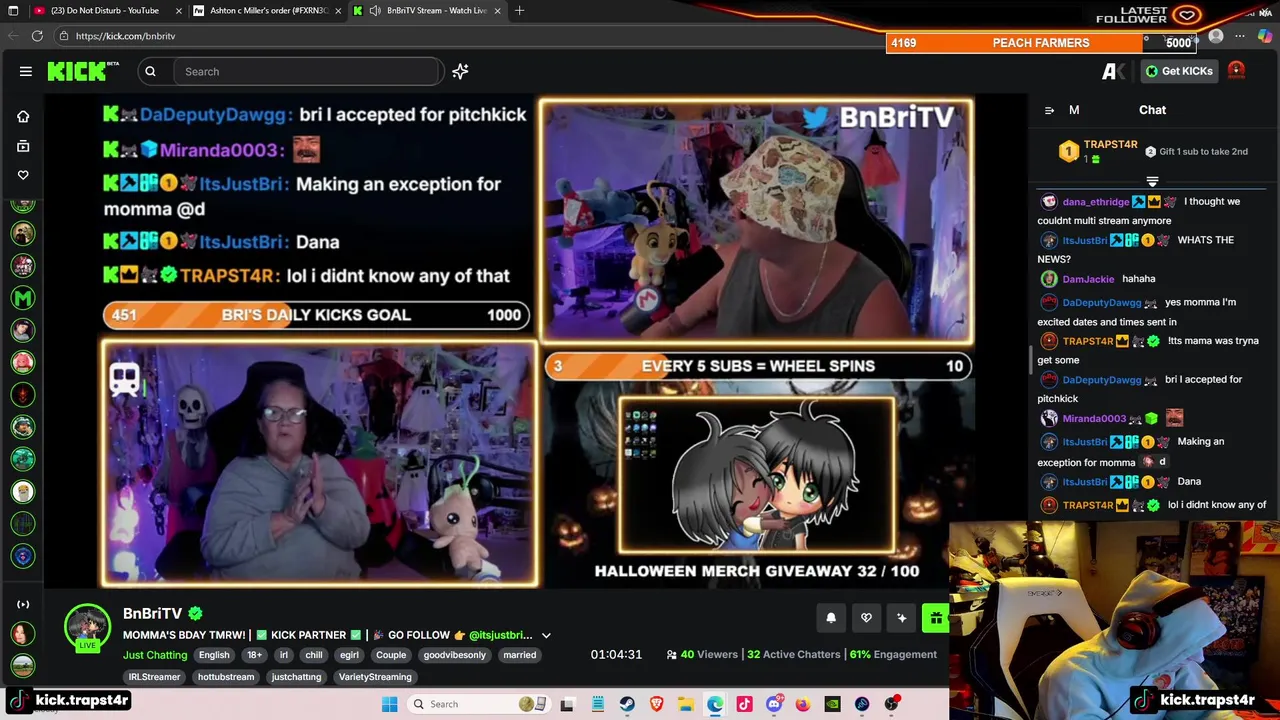Screen dimensions: 1280x720
Task: Click the VarietyStreaming tag
Action: 375,677
